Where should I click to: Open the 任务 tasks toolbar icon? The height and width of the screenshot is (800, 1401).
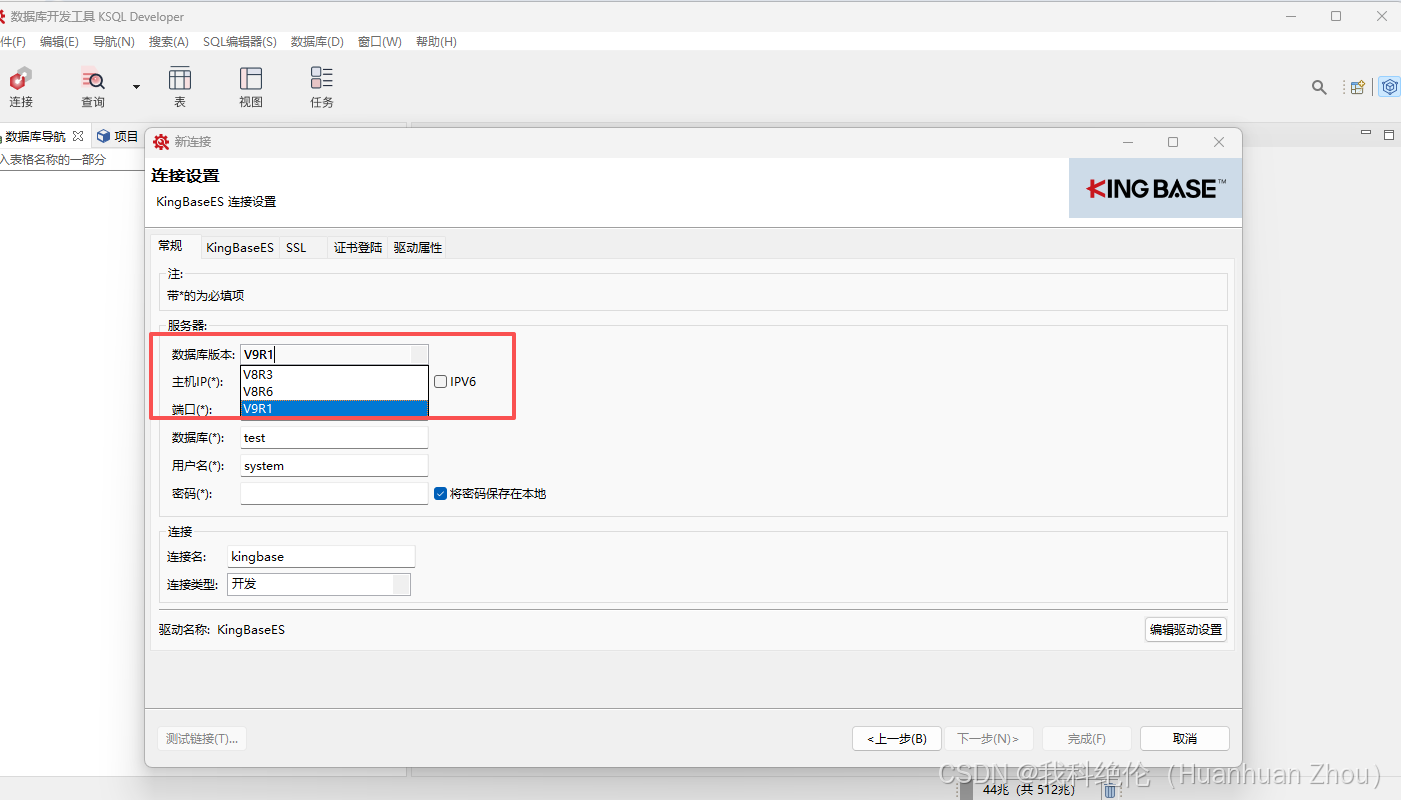click(x=322, y=87)
